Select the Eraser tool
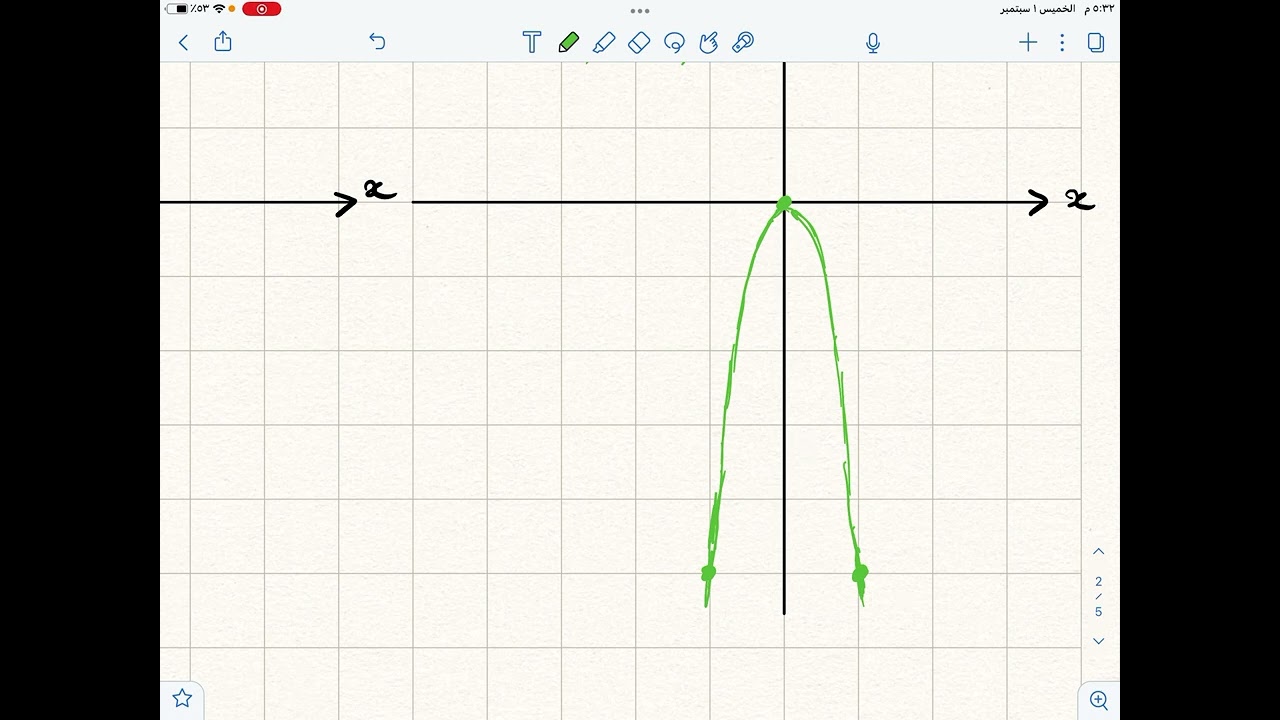Screen dimensions: 1280x720 639,42
